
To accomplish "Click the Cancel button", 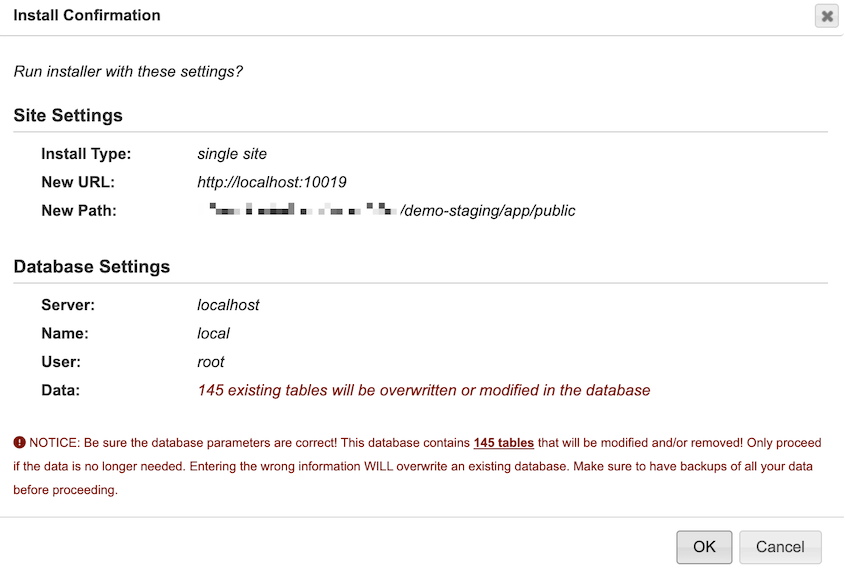I will 780,547.
